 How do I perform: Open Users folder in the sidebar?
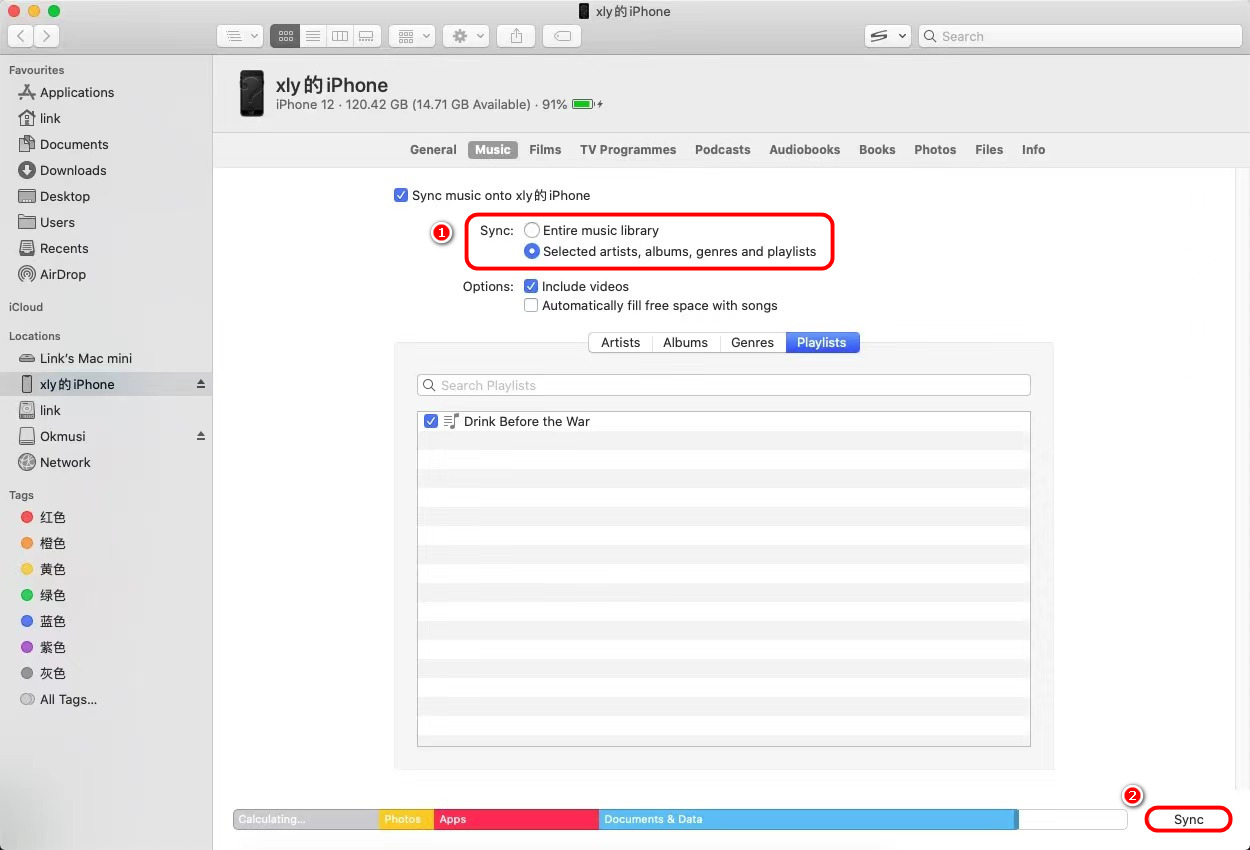(57, 222)
